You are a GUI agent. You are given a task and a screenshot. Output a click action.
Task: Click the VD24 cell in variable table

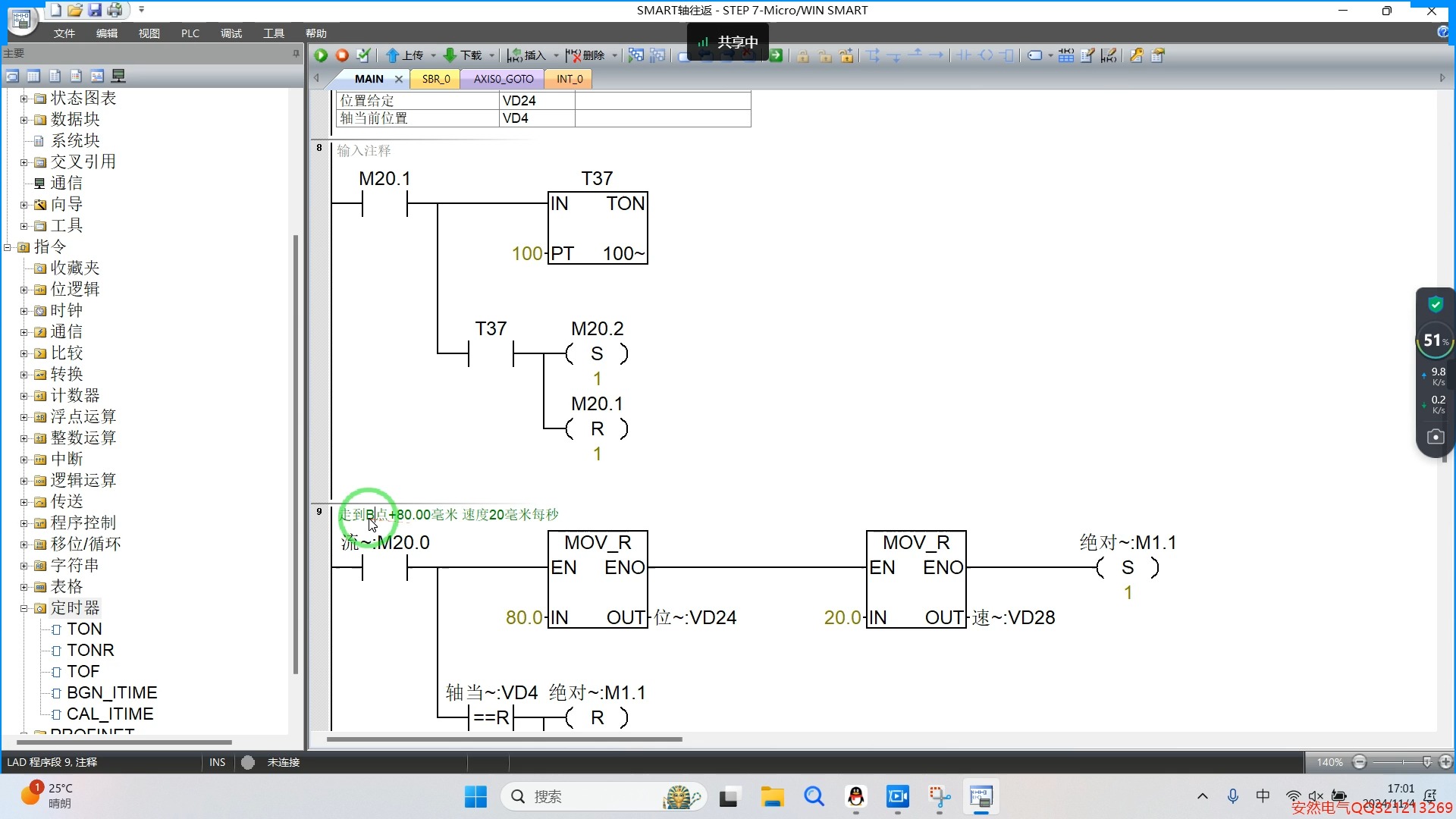pyautogui.click(x=537, y=100)
